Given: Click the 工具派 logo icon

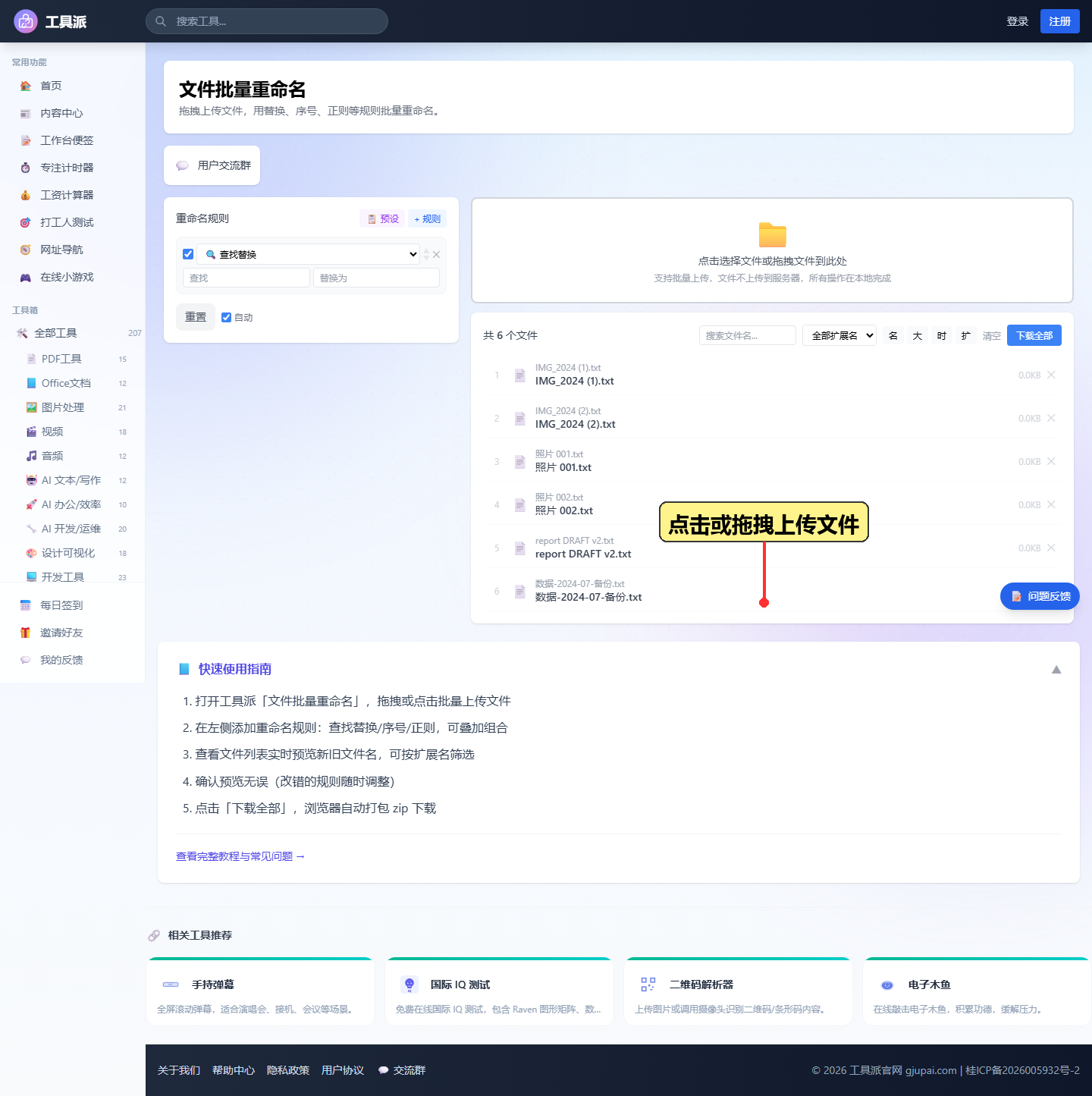Looking at the screenshot, I should click(x=26, y=21).
